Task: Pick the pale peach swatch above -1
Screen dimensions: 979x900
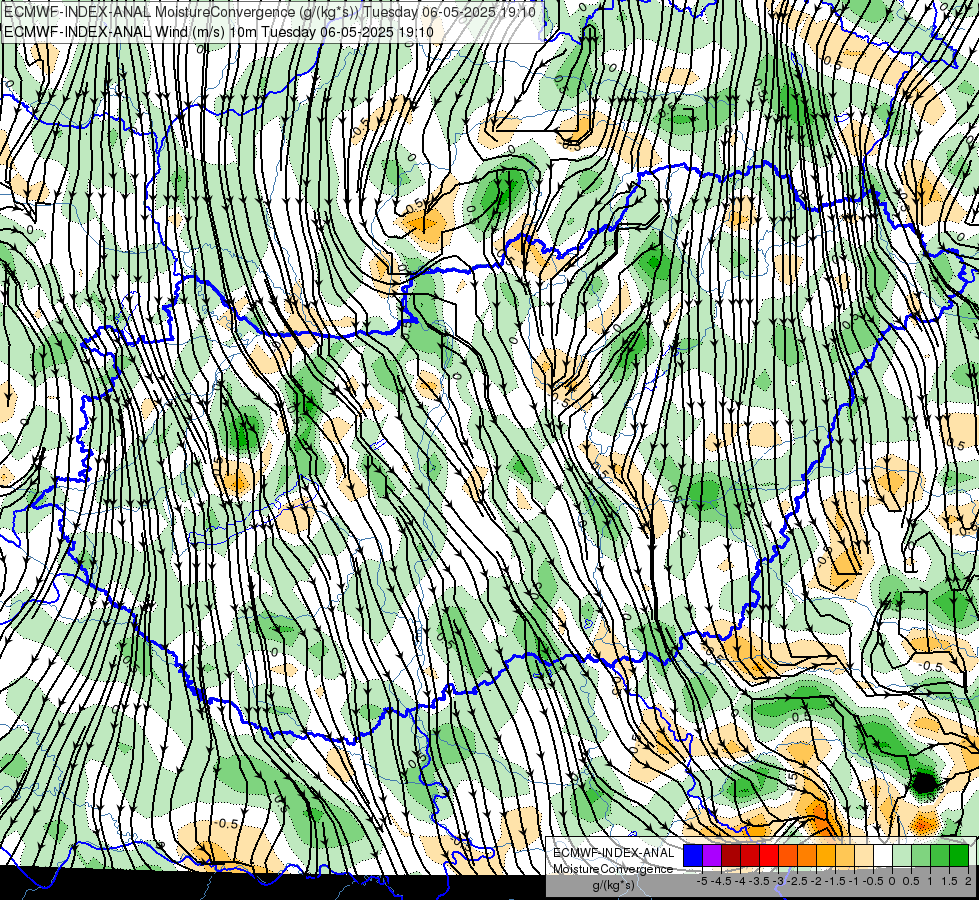Action: pyautogui.click(x=864, y=855)
